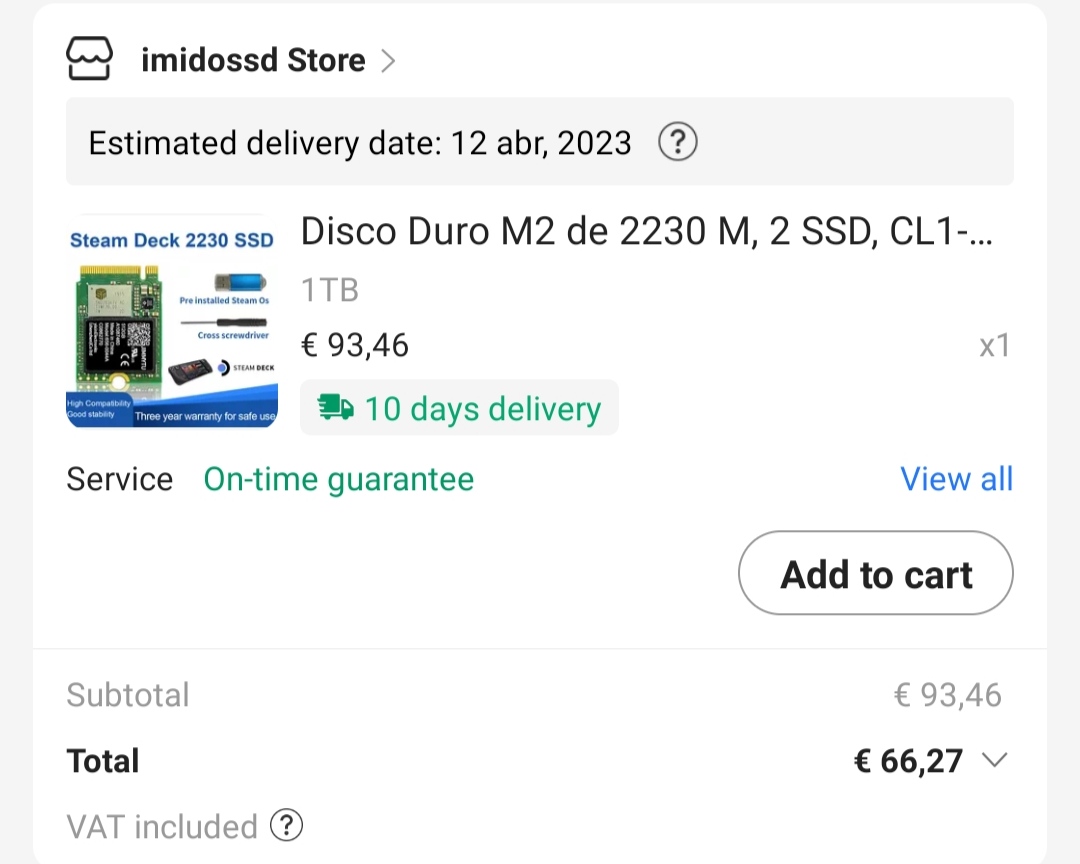This screenshot has height=864, width=1080.
Task: Tap the estimated delivery date banner
Action: click(x=360, y=143)
